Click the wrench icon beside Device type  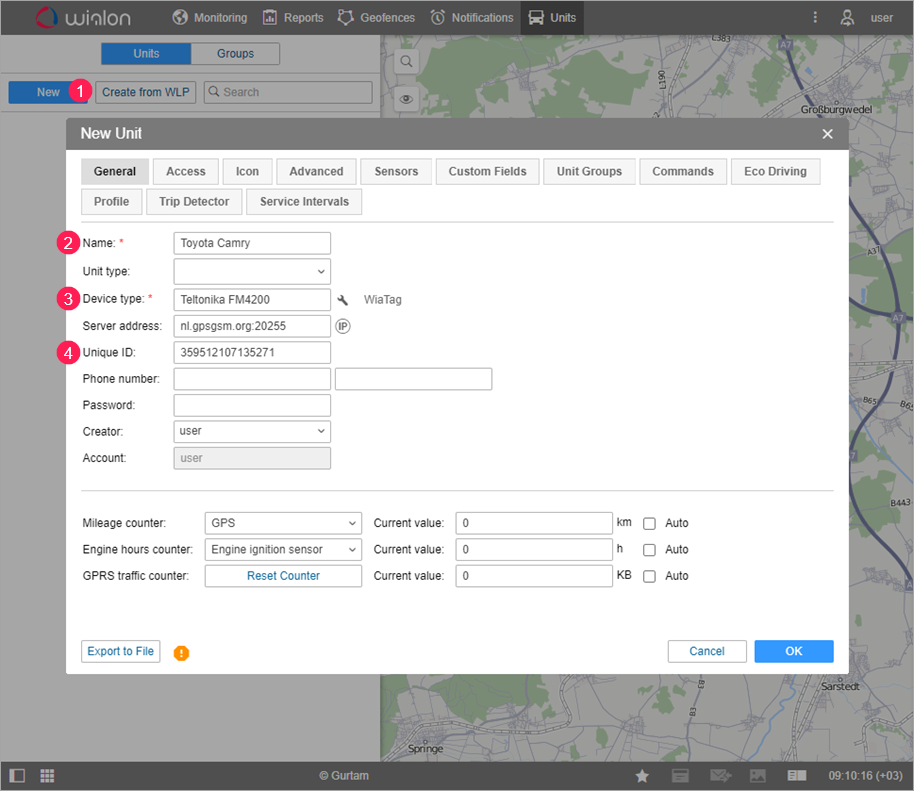343,300
